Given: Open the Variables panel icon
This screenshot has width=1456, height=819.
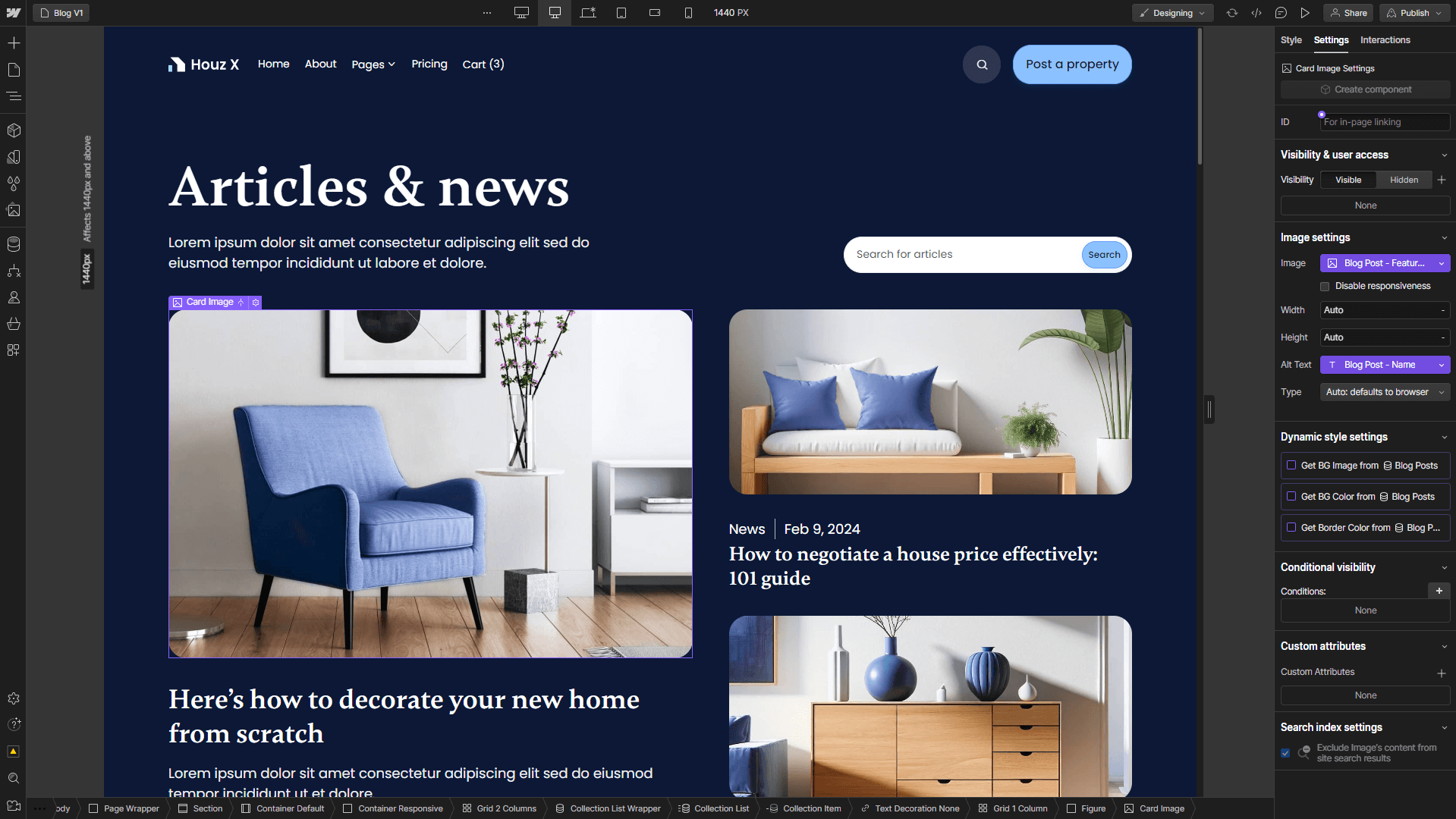Looking at the screenshot, I should click(x=14, y=157).
